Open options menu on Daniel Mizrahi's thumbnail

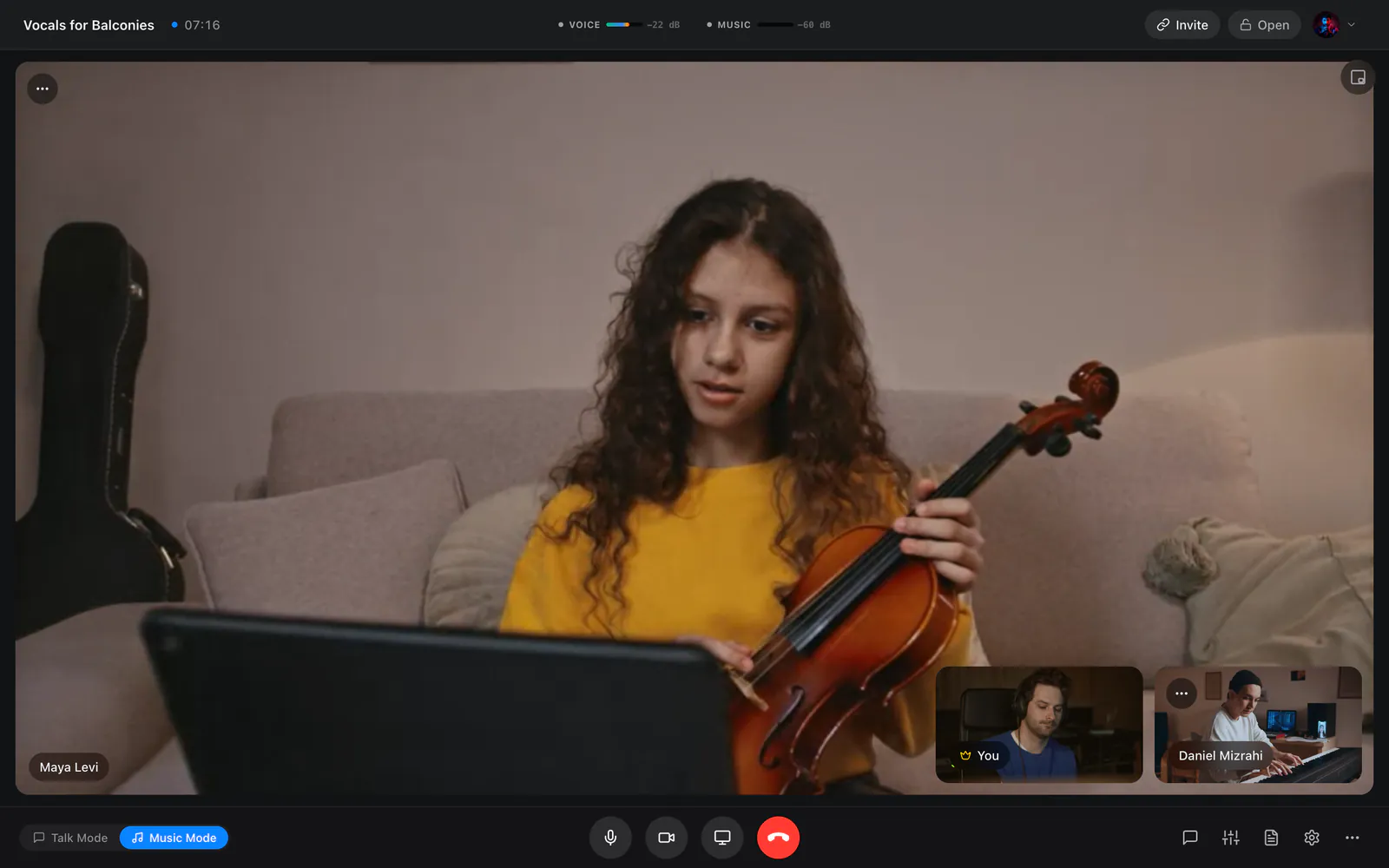[x=1182, y=694]
